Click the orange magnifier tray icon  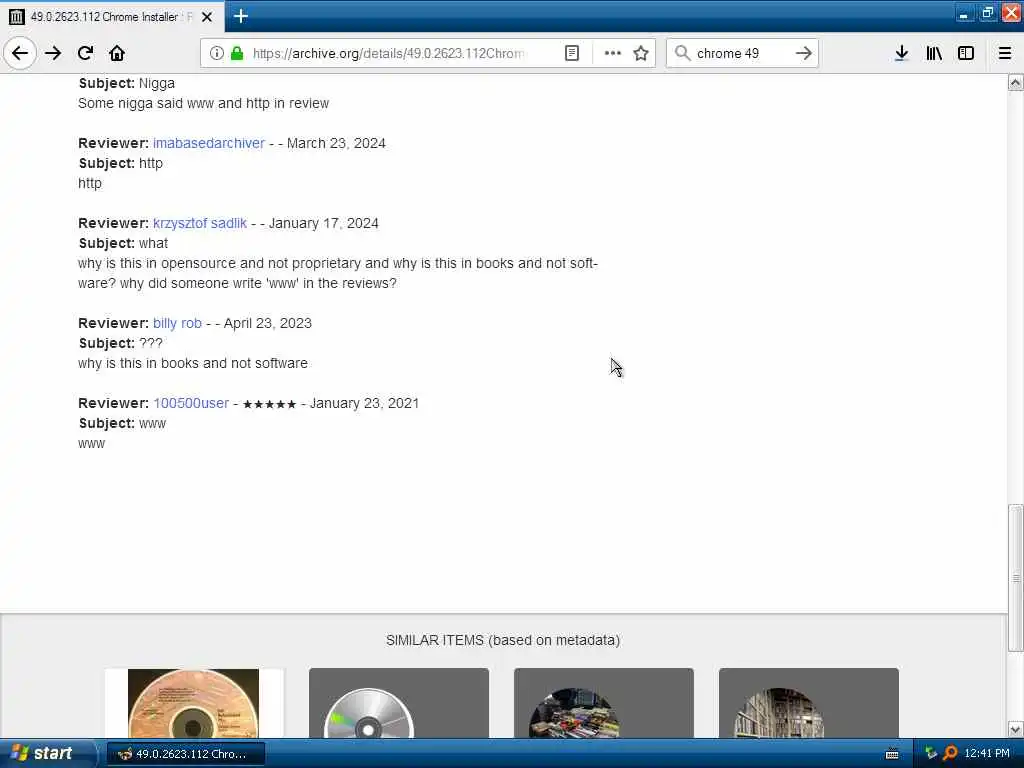click(950, 754)
